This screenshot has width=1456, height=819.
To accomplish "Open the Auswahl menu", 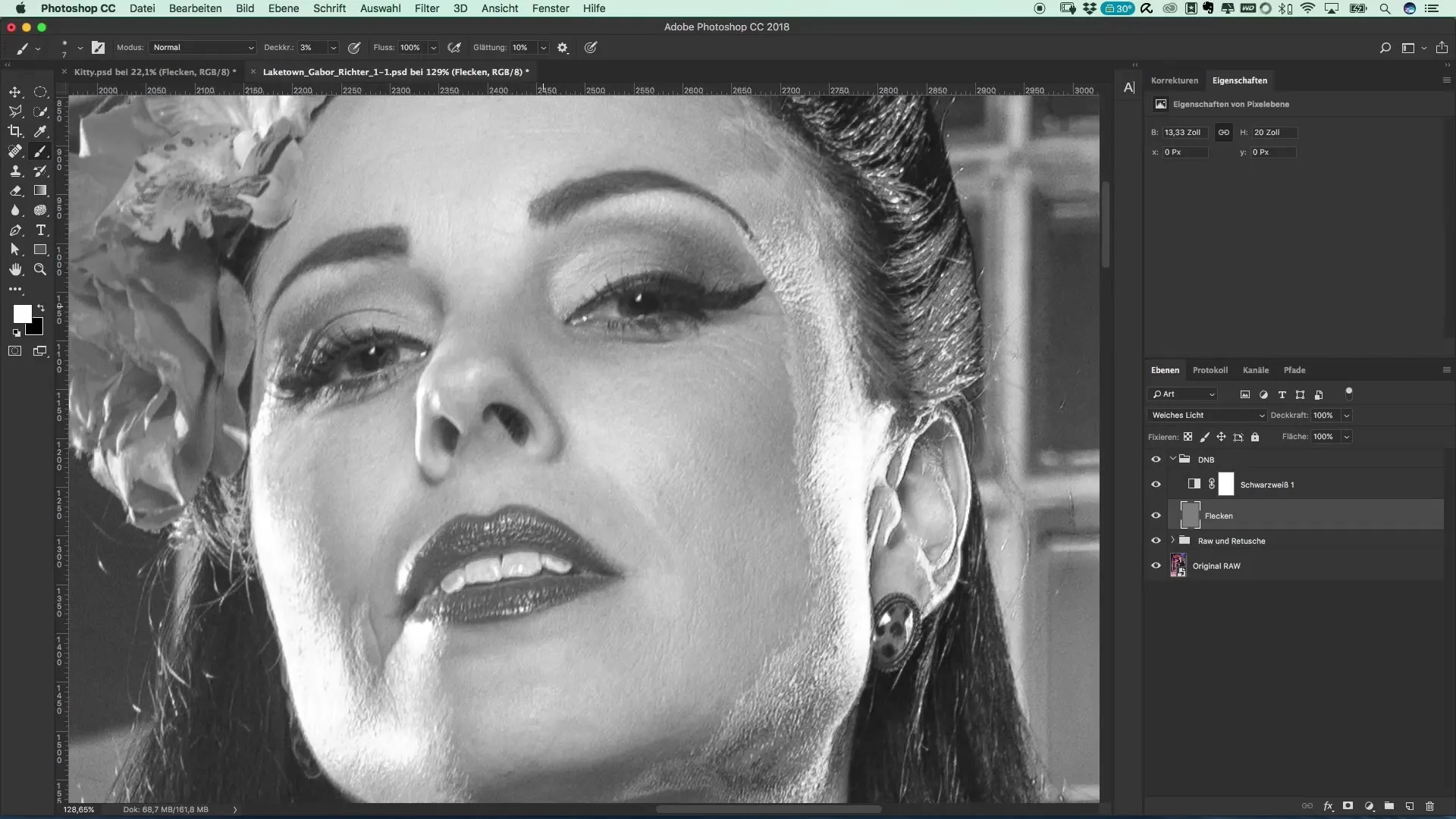I will 380,8.
